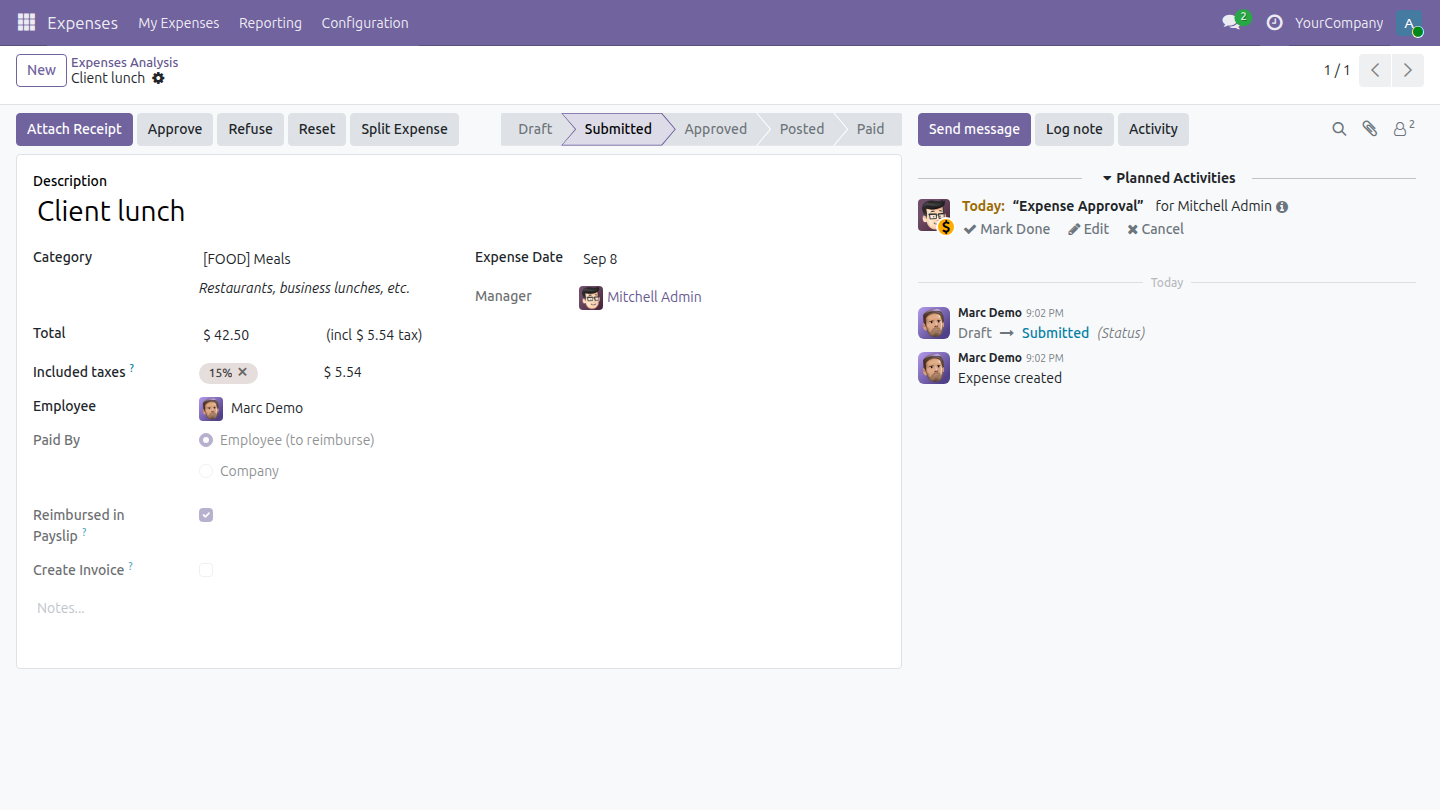1440x810 pixels.
Task: Click the Included taxes help question mark
Action: (x=132, y=368)
